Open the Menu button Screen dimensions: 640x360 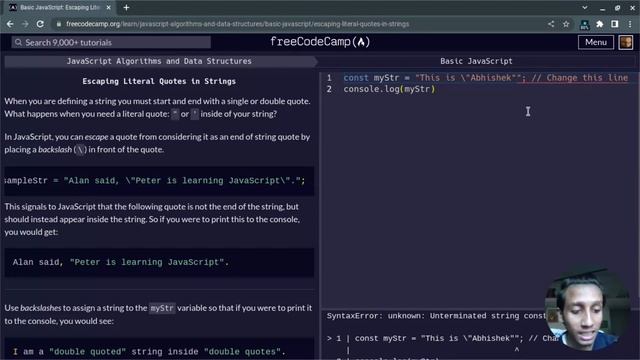click(x=596, y=42)
